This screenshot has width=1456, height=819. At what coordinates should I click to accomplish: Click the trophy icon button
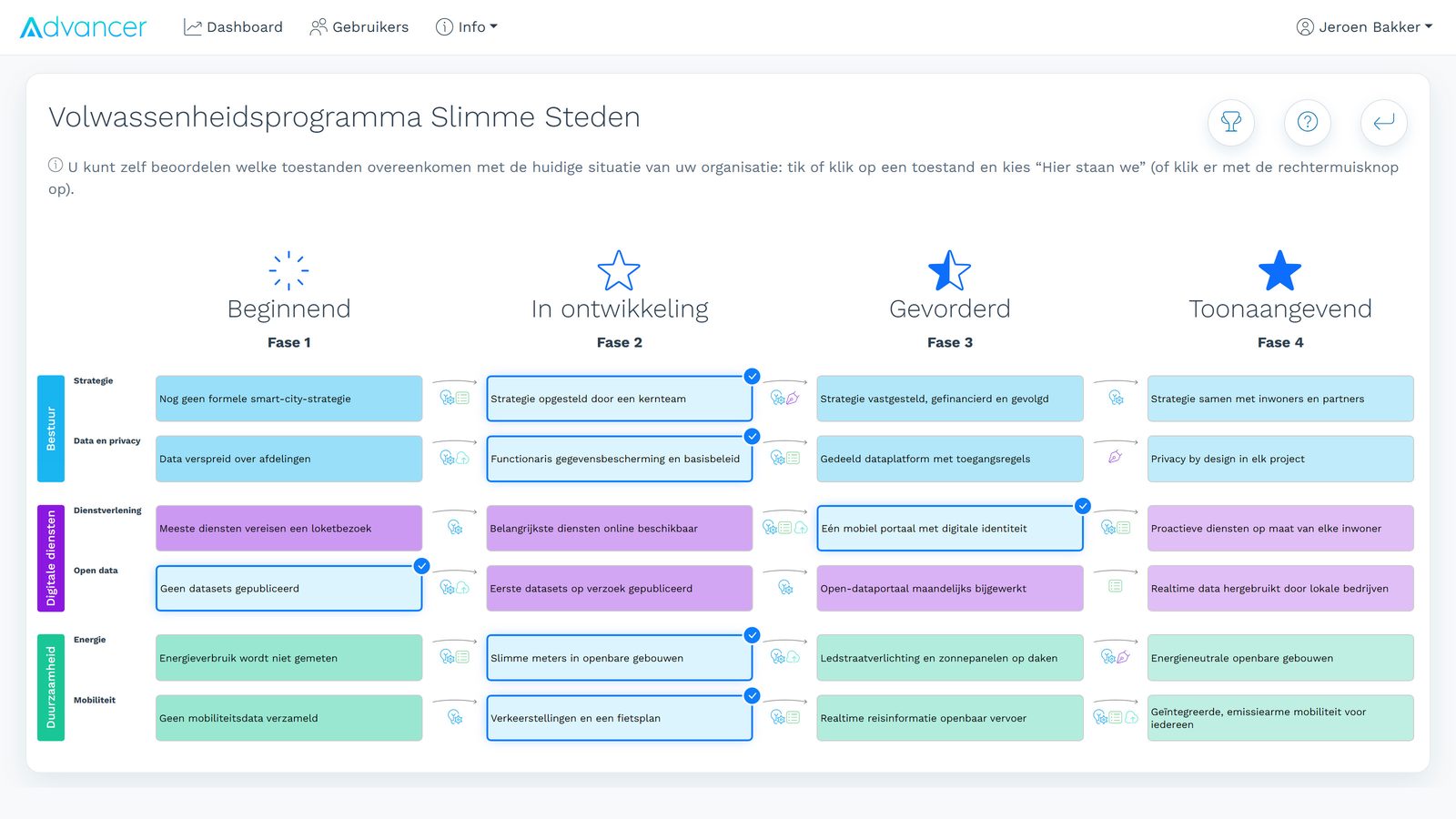point(1231,122)
